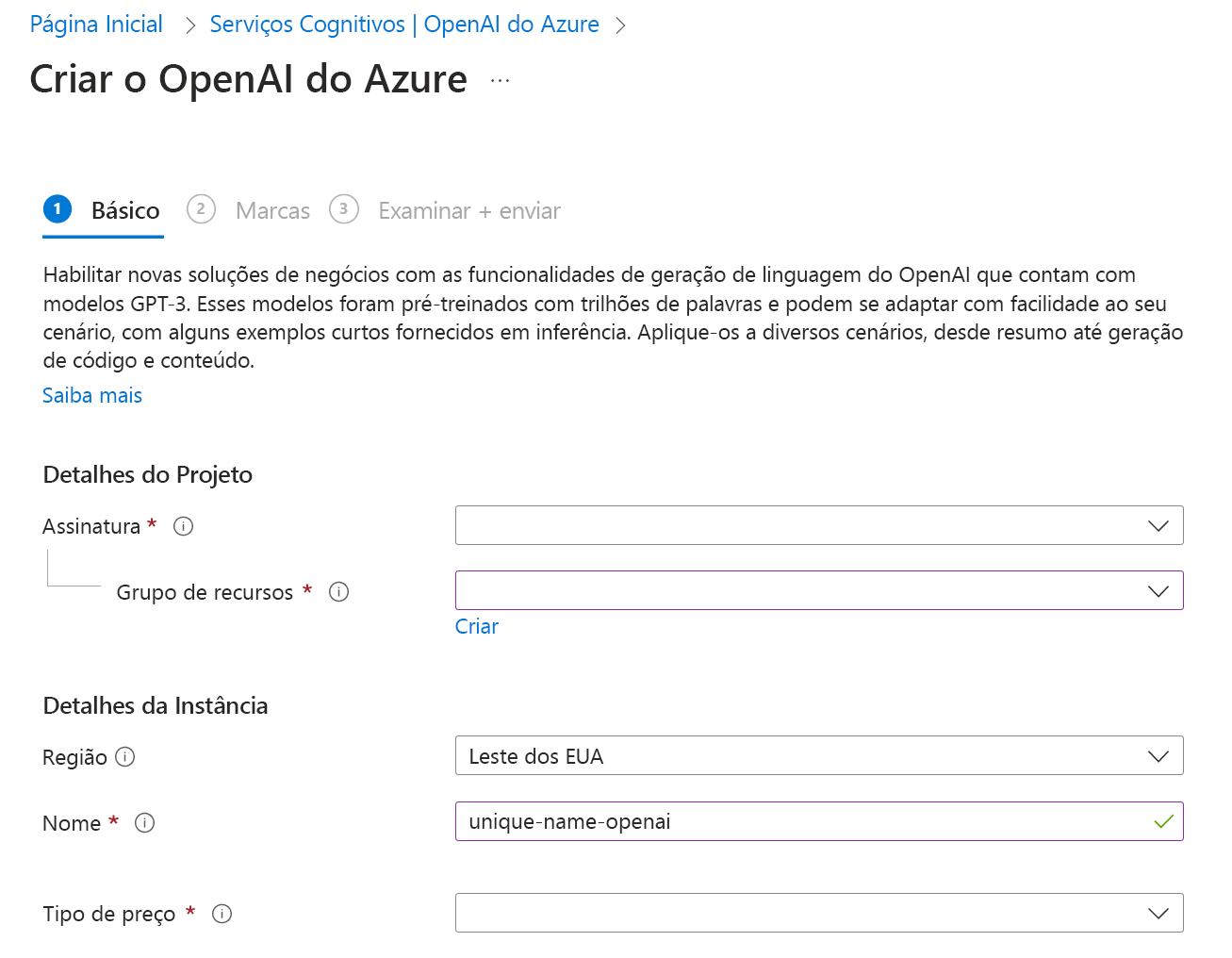Viewport: 1232px width, 958px height.
Task: Click step 3 circle icon for Examinar
Action: tap(344, 209)
